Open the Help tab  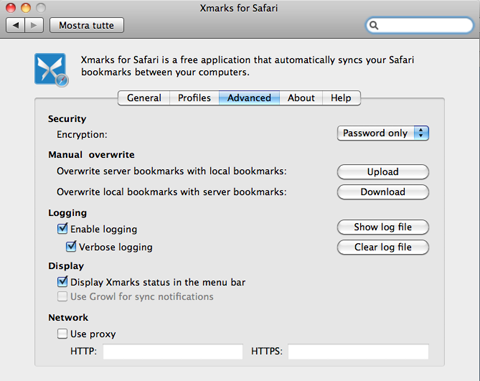[341, 98]
